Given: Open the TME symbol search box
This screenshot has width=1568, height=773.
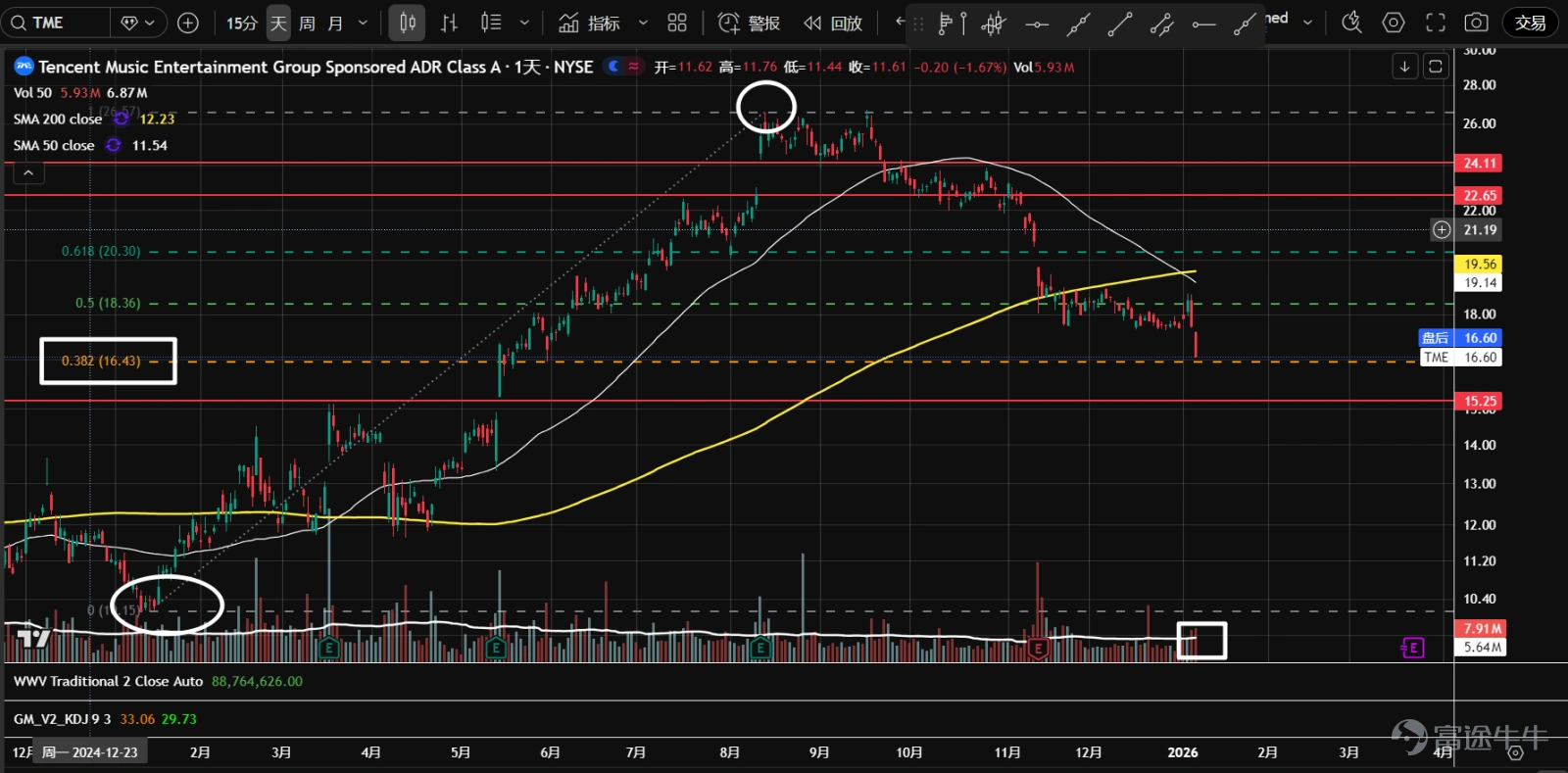Looking at the screenshot, I should coord(57,23).
